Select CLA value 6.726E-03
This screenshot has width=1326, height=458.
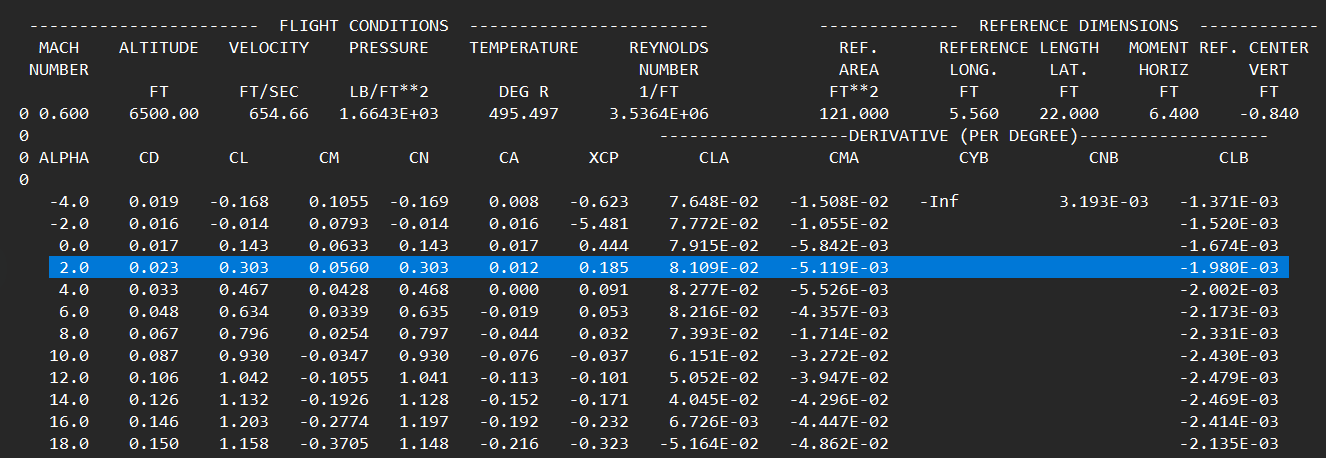714,422
